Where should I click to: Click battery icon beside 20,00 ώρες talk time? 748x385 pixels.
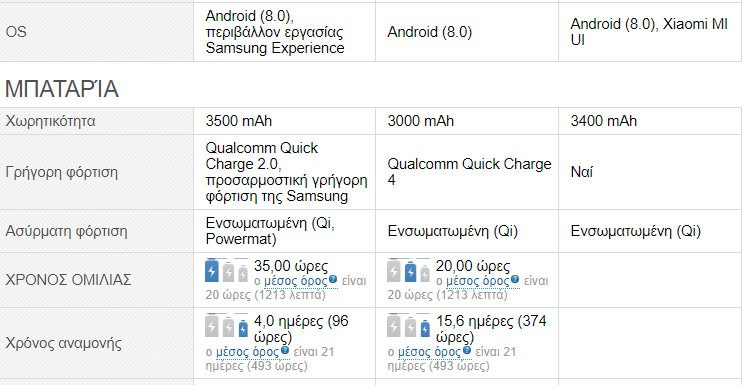[x=409, y=271]
